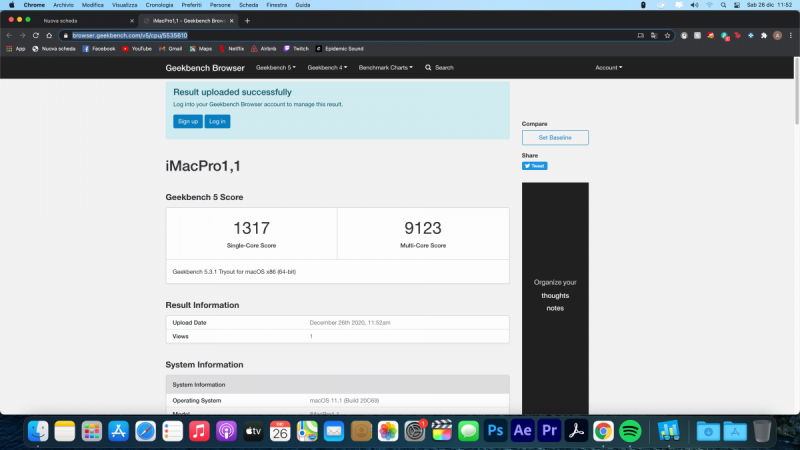The height and width of the screenshot is (450, 800).
Task: Open After Effects from the Dock
Action: (522, 431)
